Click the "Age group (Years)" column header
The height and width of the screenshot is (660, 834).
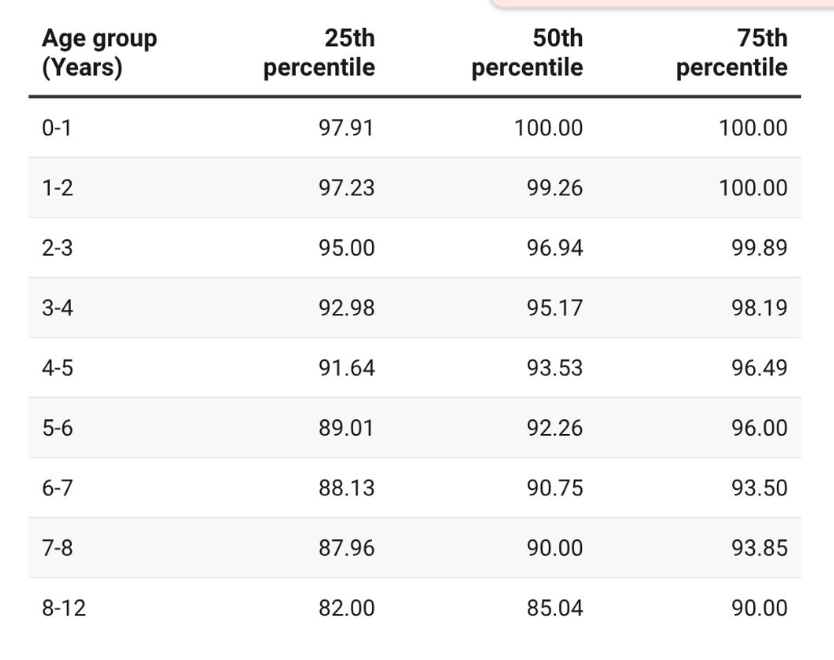click(x=99, y=54)
